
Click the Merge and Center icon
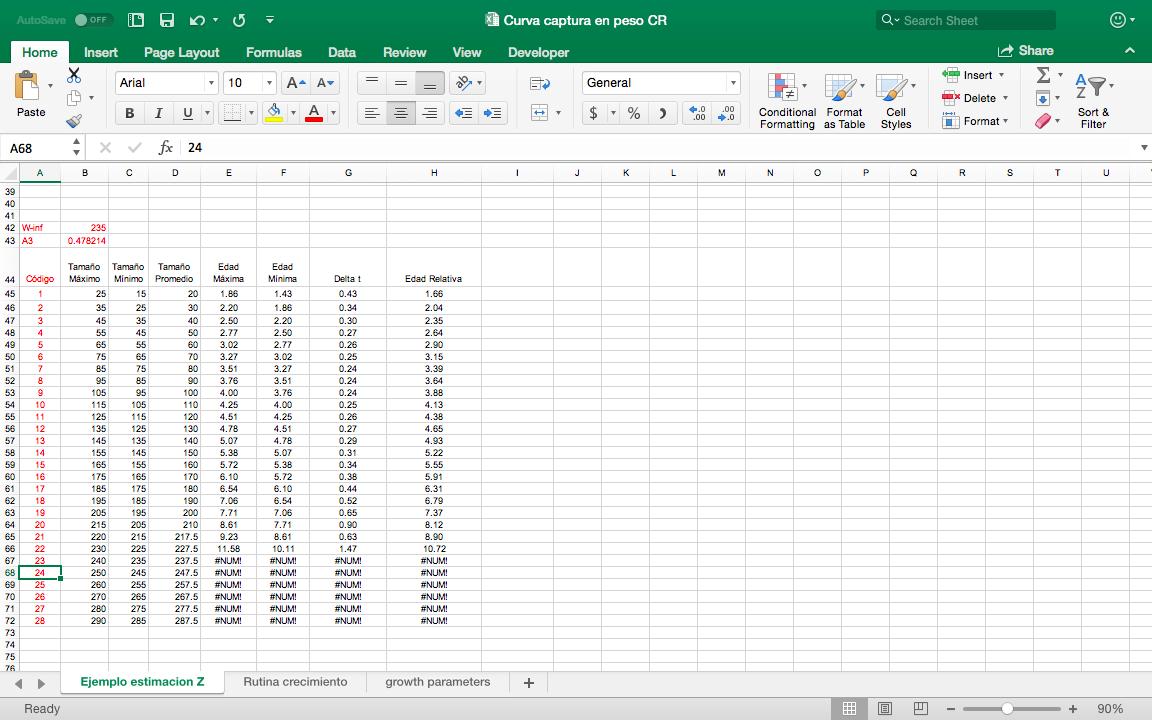pos(540,112)
